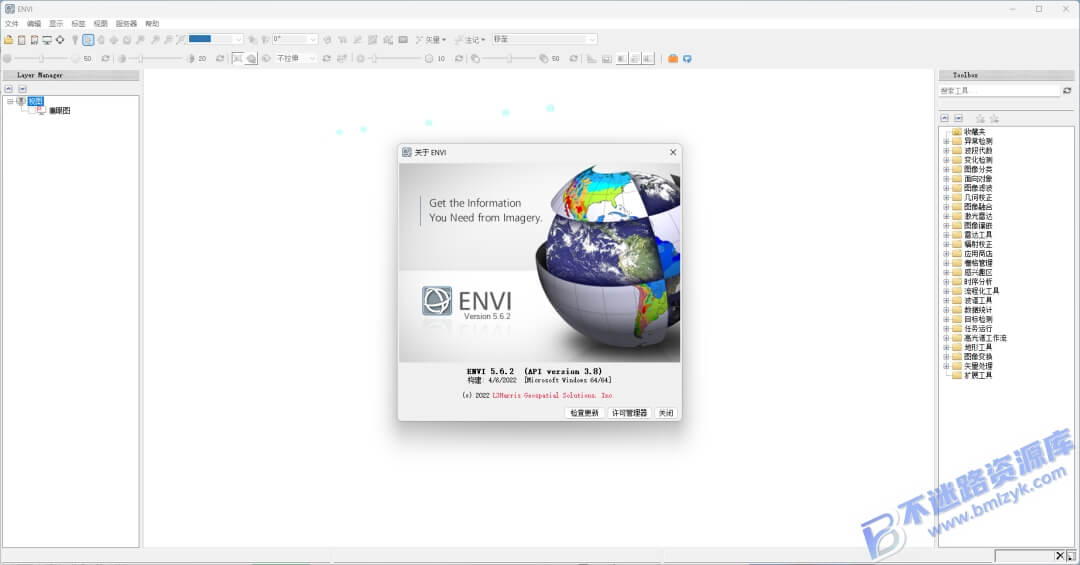Close the 关于 ENVI dialog with X
Screen dimensions: 1080x565
[x=673, y=152]
